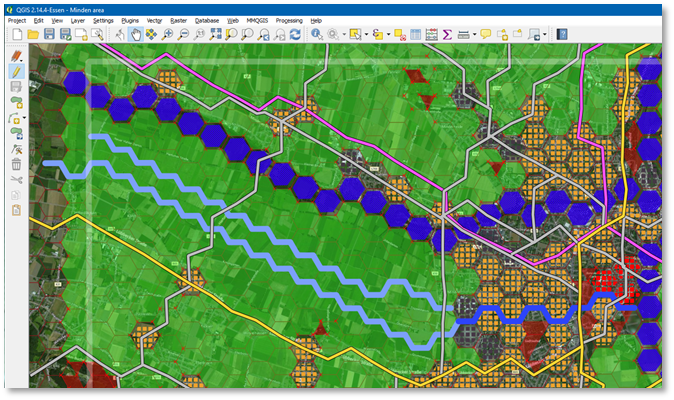Viewport: 674px width, 400px height.
Task: Open the MMQGIS menu
Action: click(x=257, y=20)
